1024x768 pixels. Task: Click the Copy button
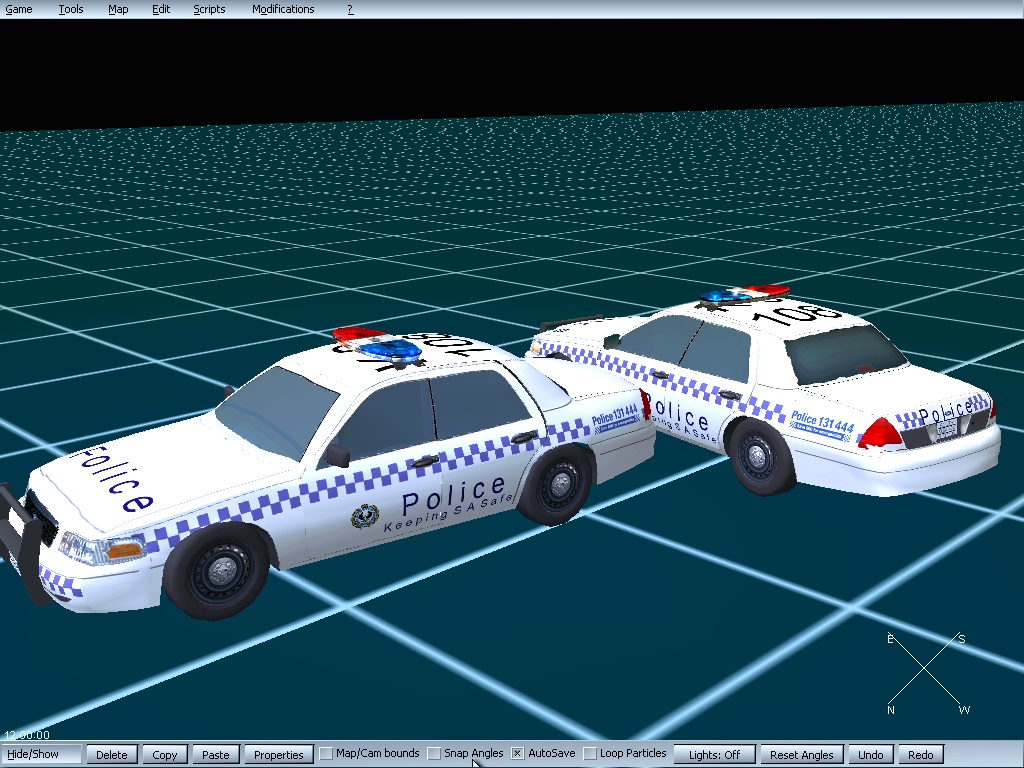[x=165, y=754]
